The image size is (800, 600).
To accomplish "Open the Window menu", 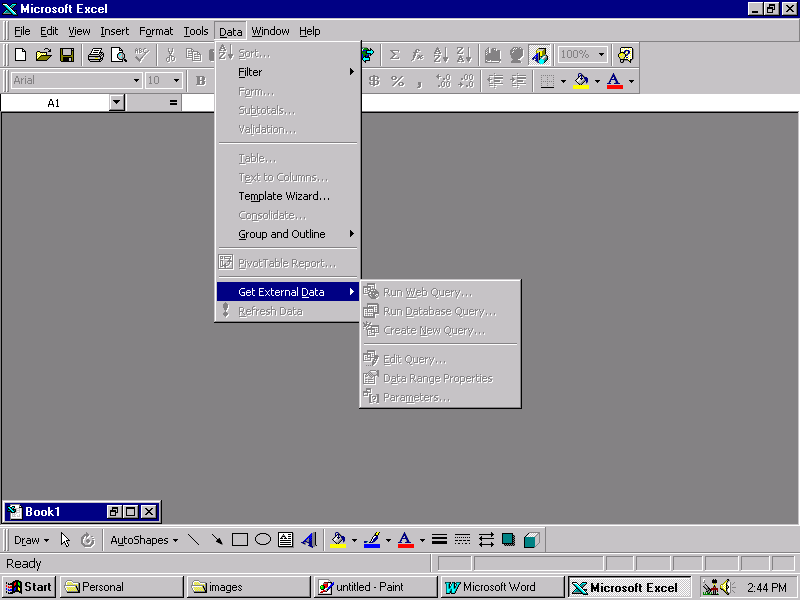I will [x=270, y=31].
